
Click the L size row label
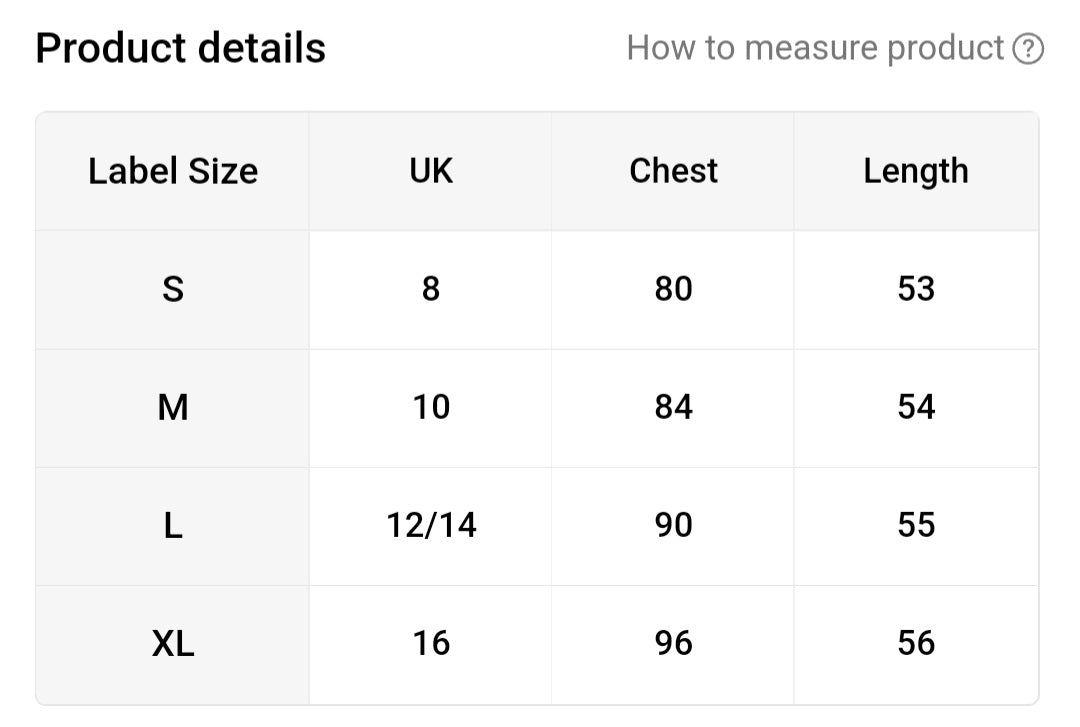click(173, 526)
